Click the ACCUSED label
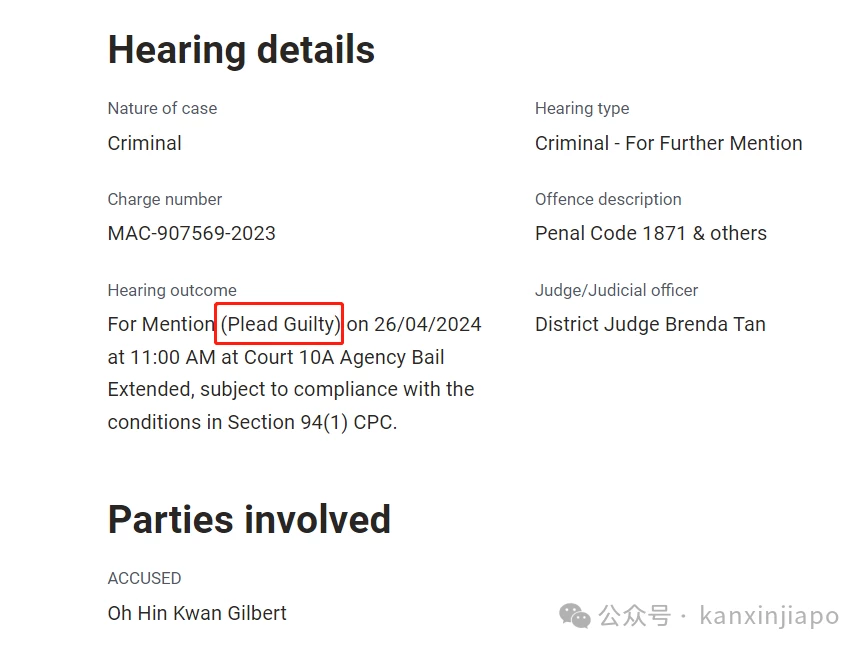This screenshot has height=650, width=867. [x=144, y=578]
